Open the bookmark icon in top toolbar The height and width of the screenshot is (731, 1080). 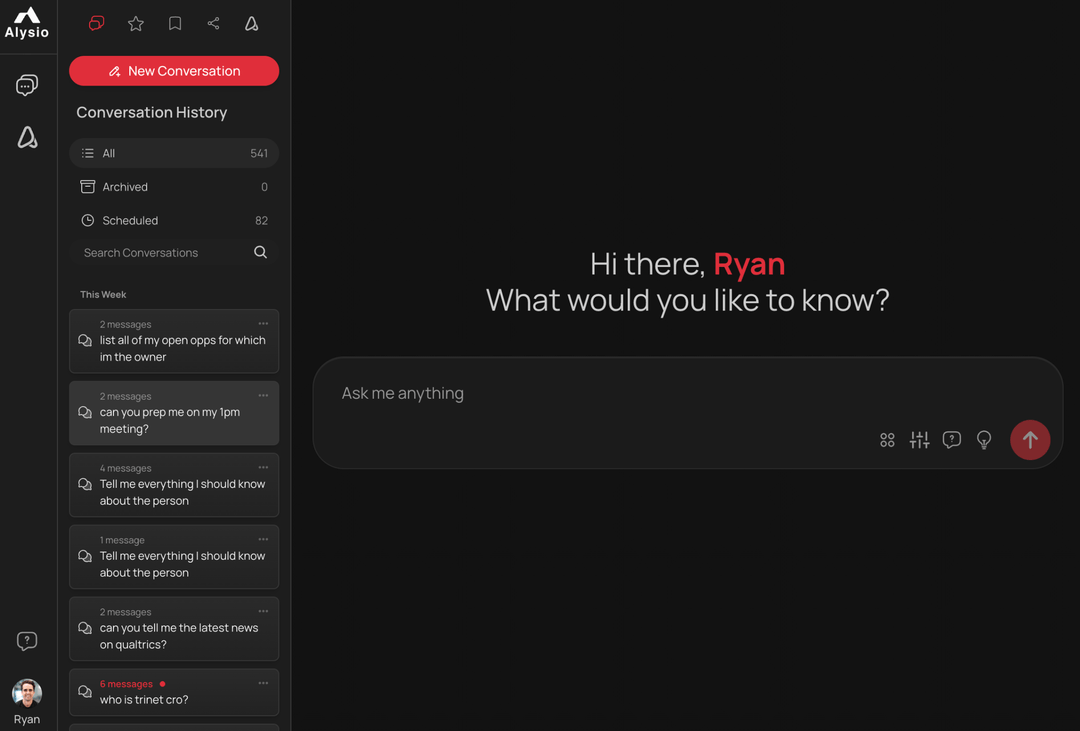175,24
